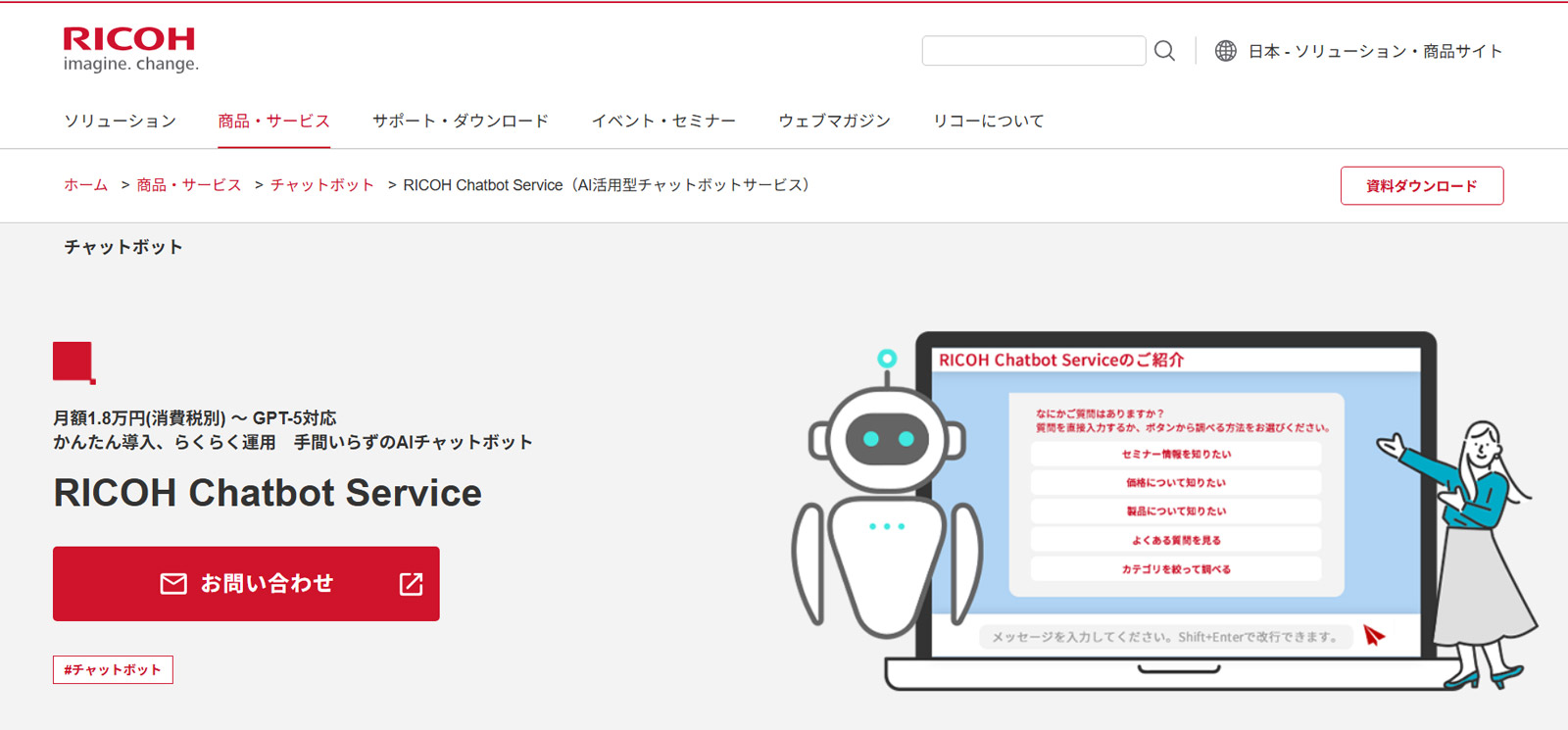Click the チャットボット section title
Screen dimensions: 1568x730
tap(123, 247)
